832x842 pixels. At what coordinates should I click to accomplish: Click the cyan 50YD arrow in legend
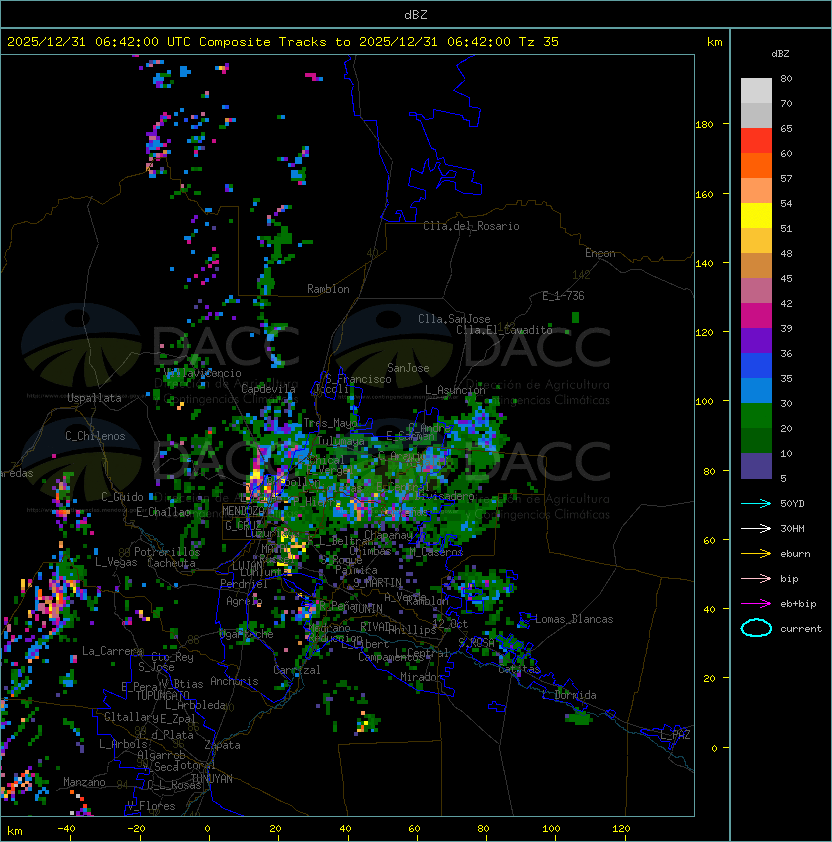756,503
